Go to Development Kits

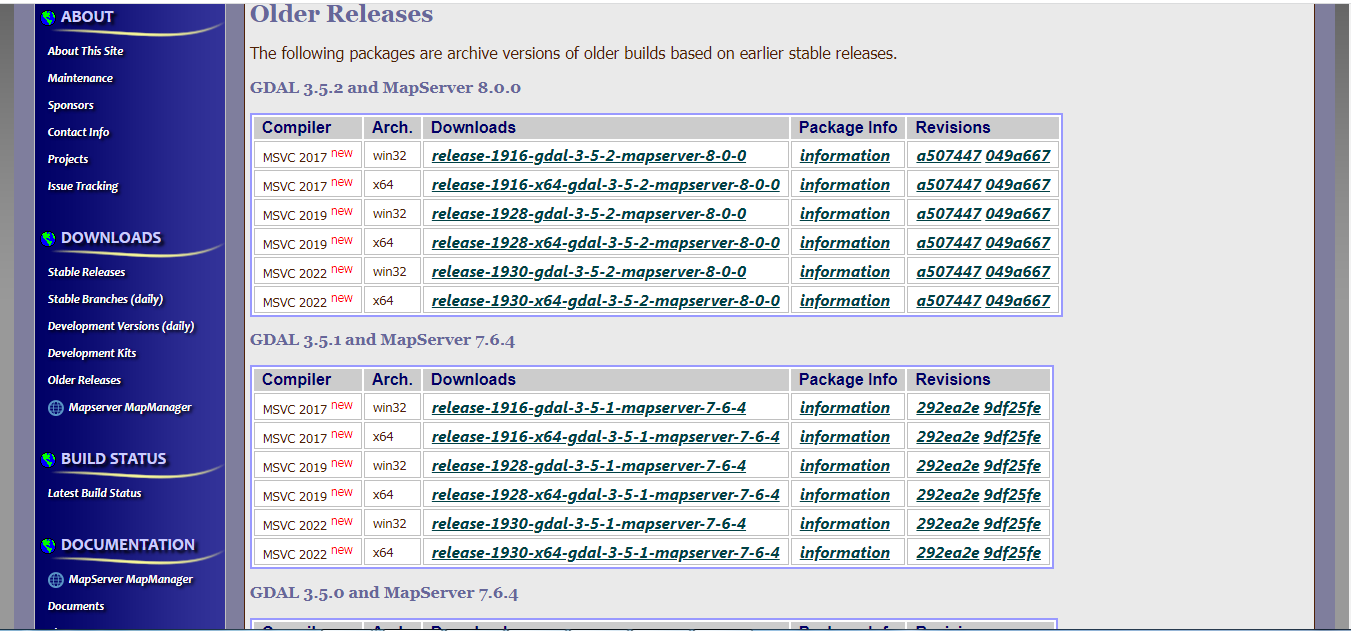click(92, 353)
